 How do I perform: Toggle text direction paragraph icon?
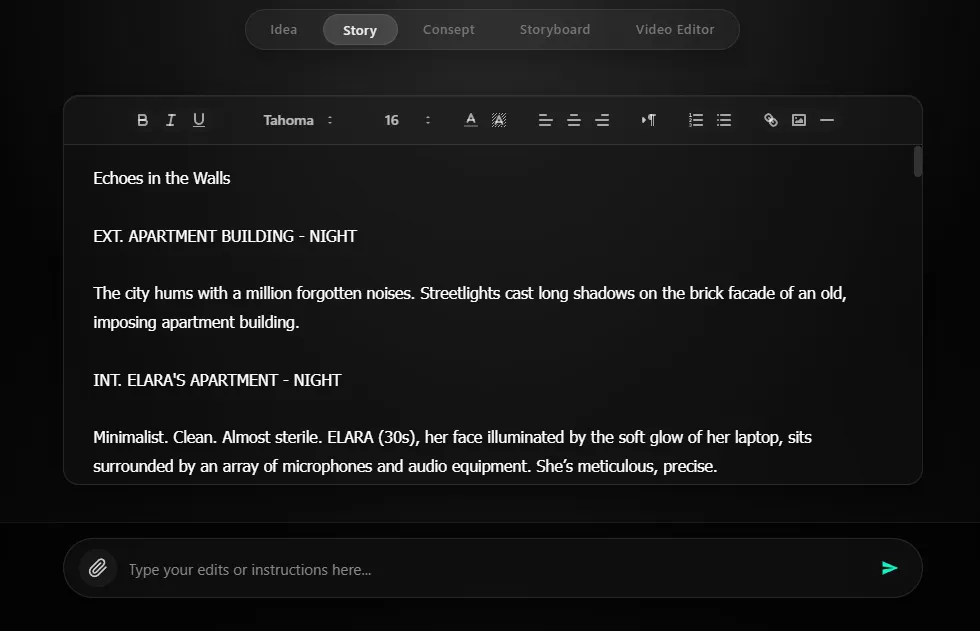[x=649, y=120]
